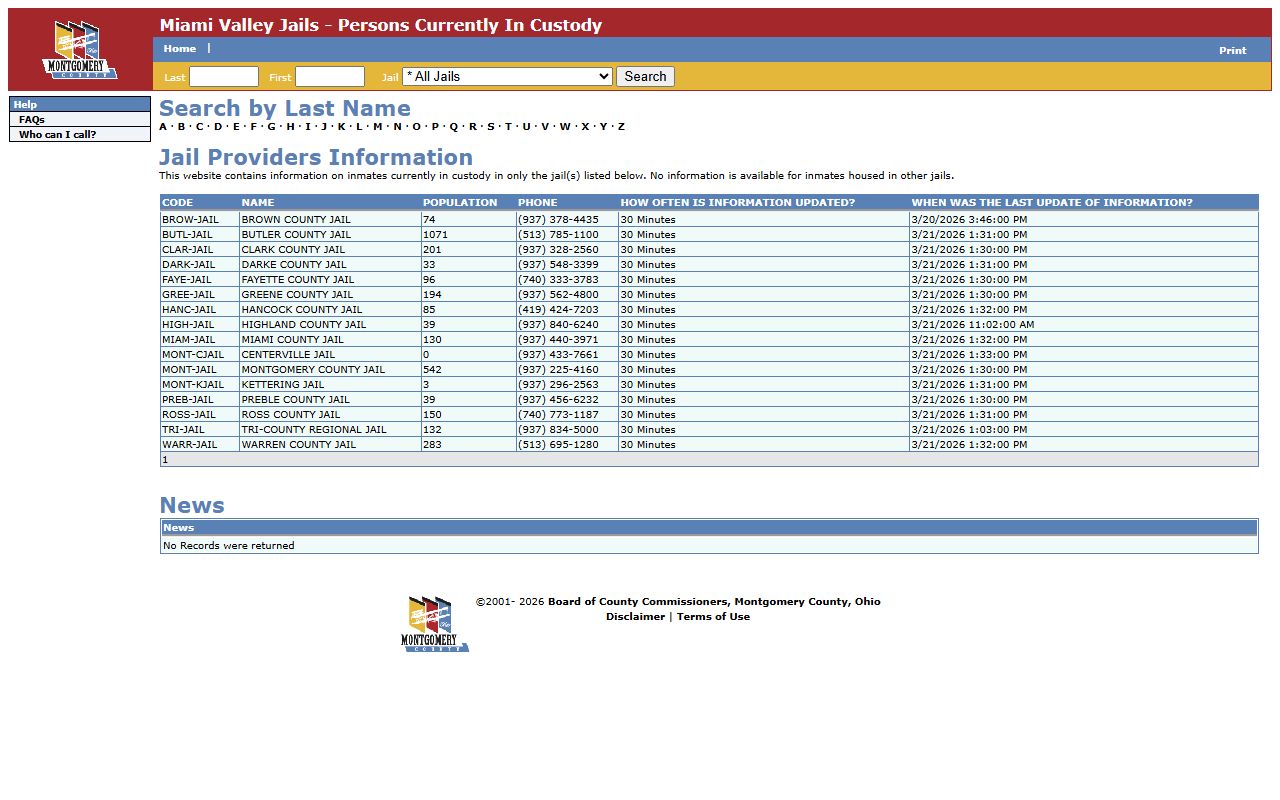The height and width of the screenshot is (800, 1280).
Task: Browse last names starting with letter Z
Action: pos(621,127)
